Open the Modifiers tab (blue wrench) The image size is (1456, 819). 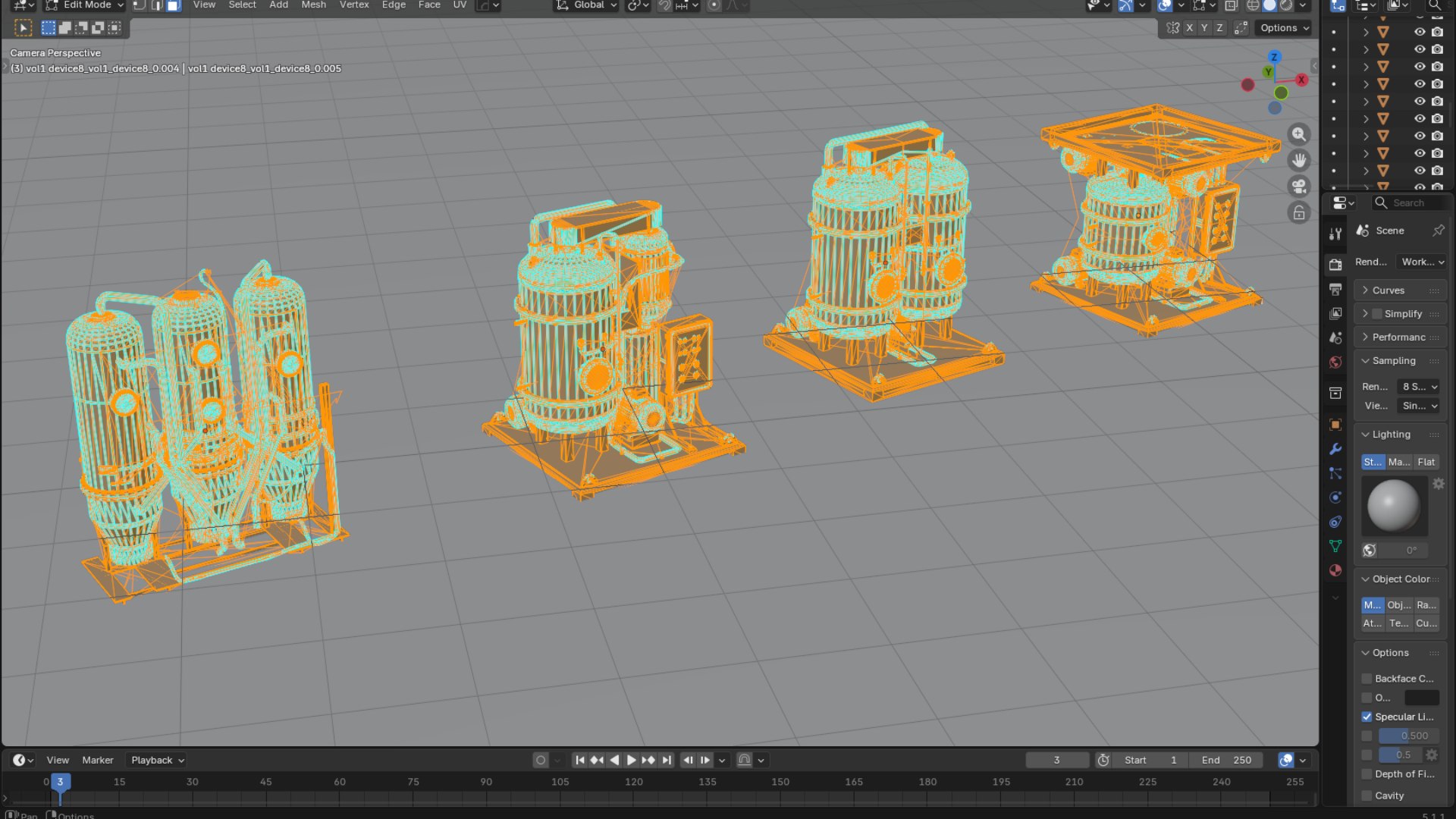click(1335, 449)
